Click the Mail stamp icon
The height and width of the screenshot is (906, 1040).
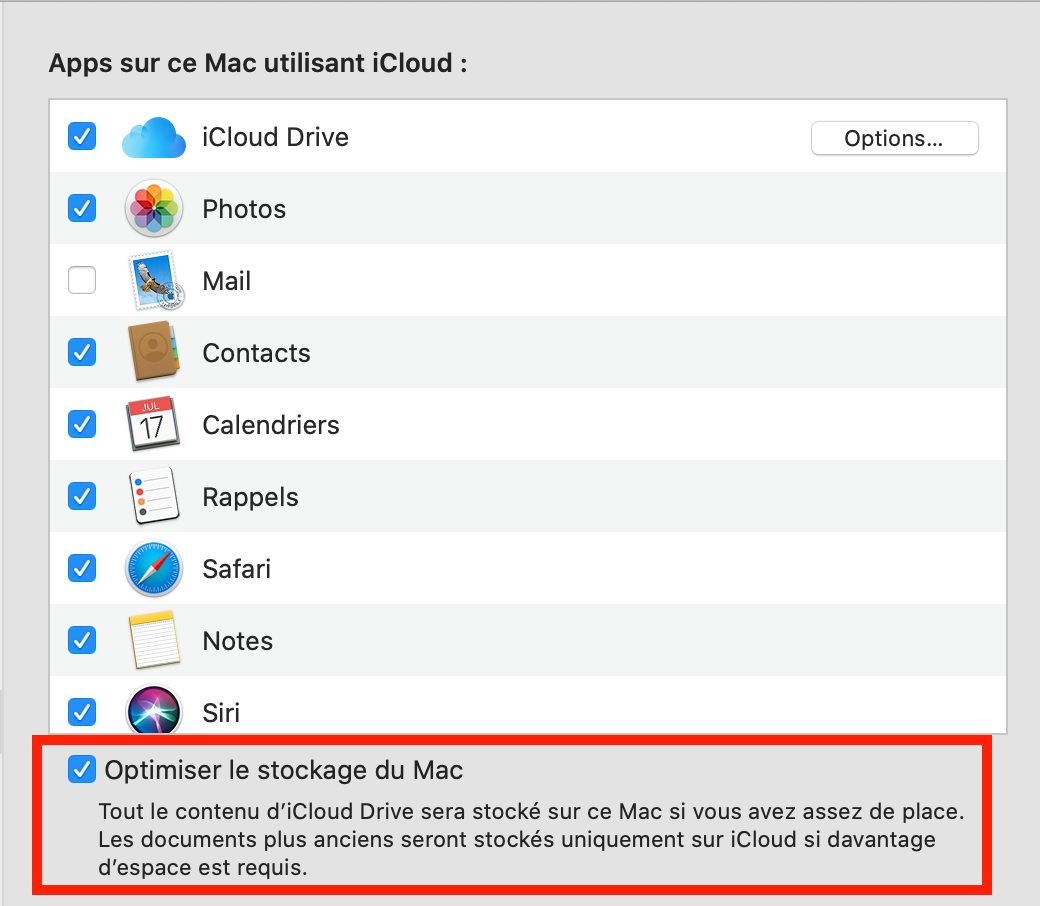pyautogui.click(x=155, y=281)
